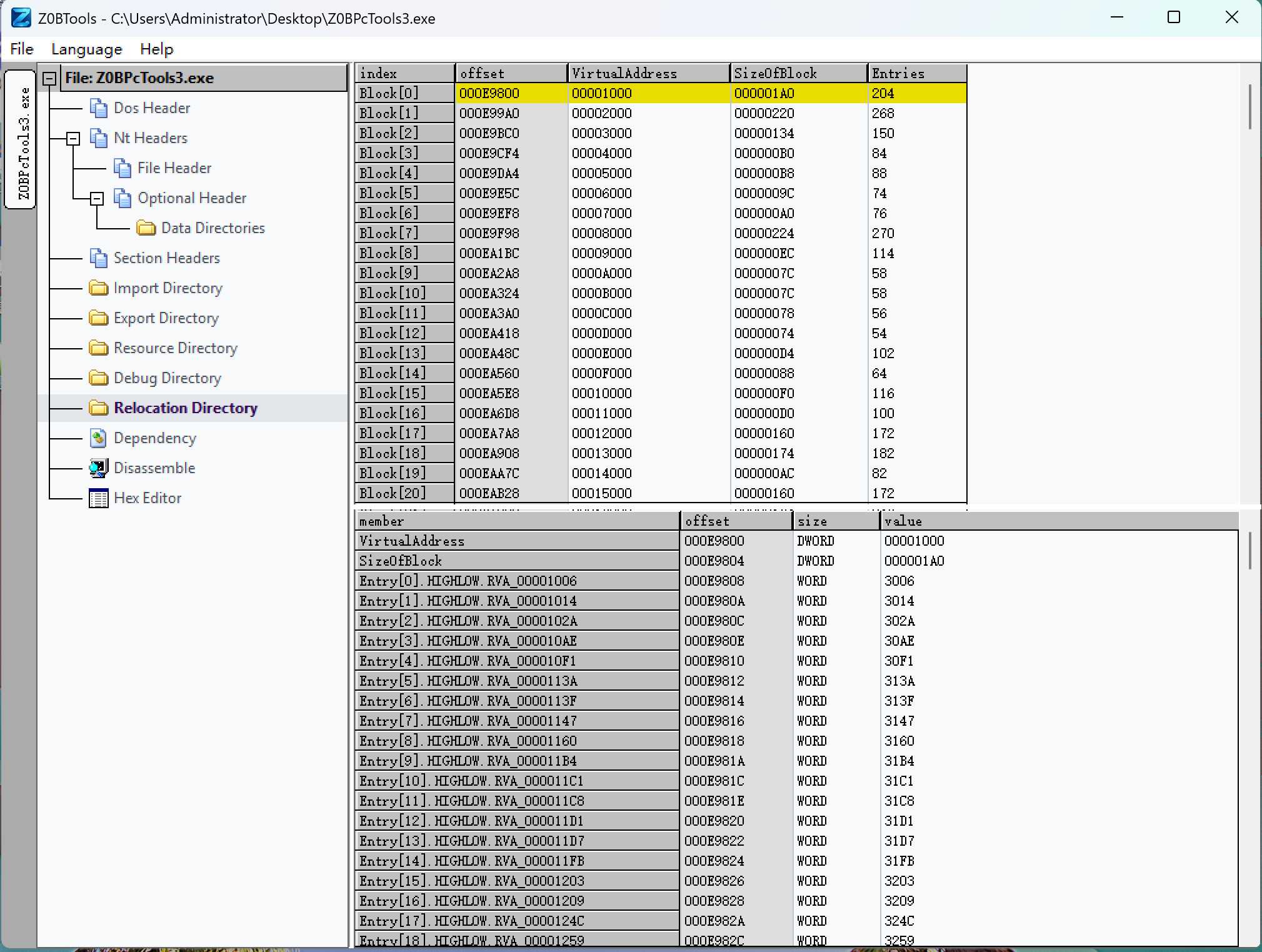This screenshot has height=952, width=1262.
Task: Select Entry[10].HIGHLOW.RVA_000011C1 row
Action: (x=796, y=781)
